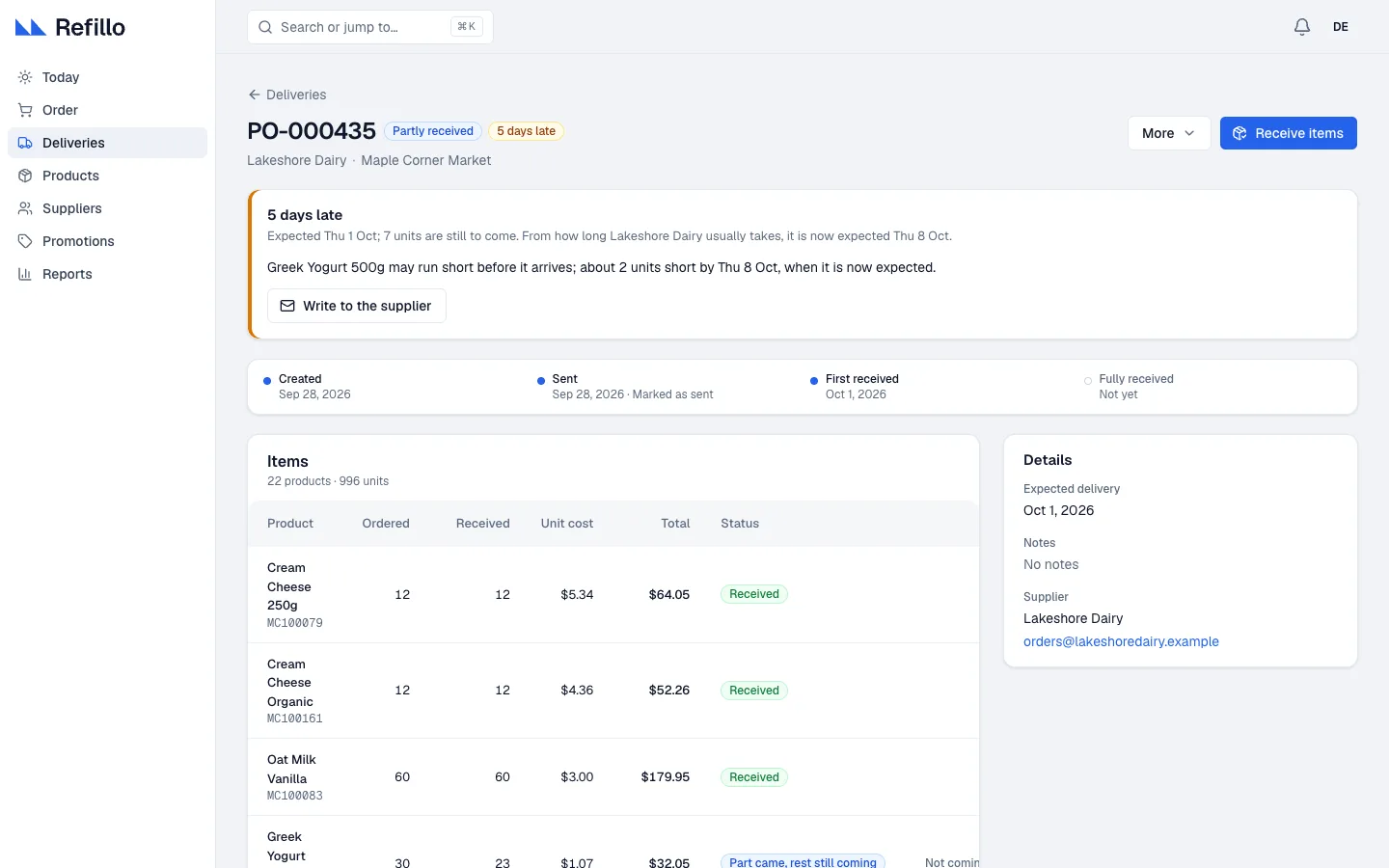Select Deliveries in the sidebar
Image resolution: width=1389 pixels, height=868 pixels.
tap(108, 143)
